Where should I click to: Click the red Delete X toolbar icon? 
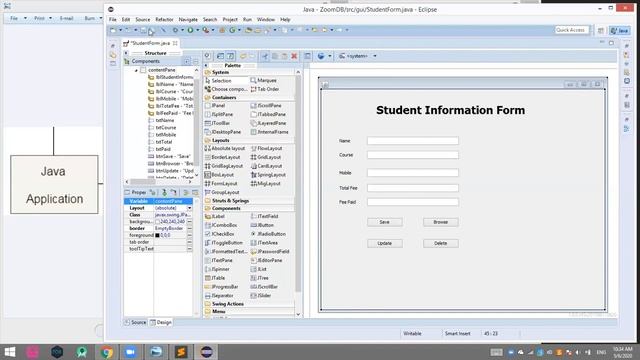(294, 56)
